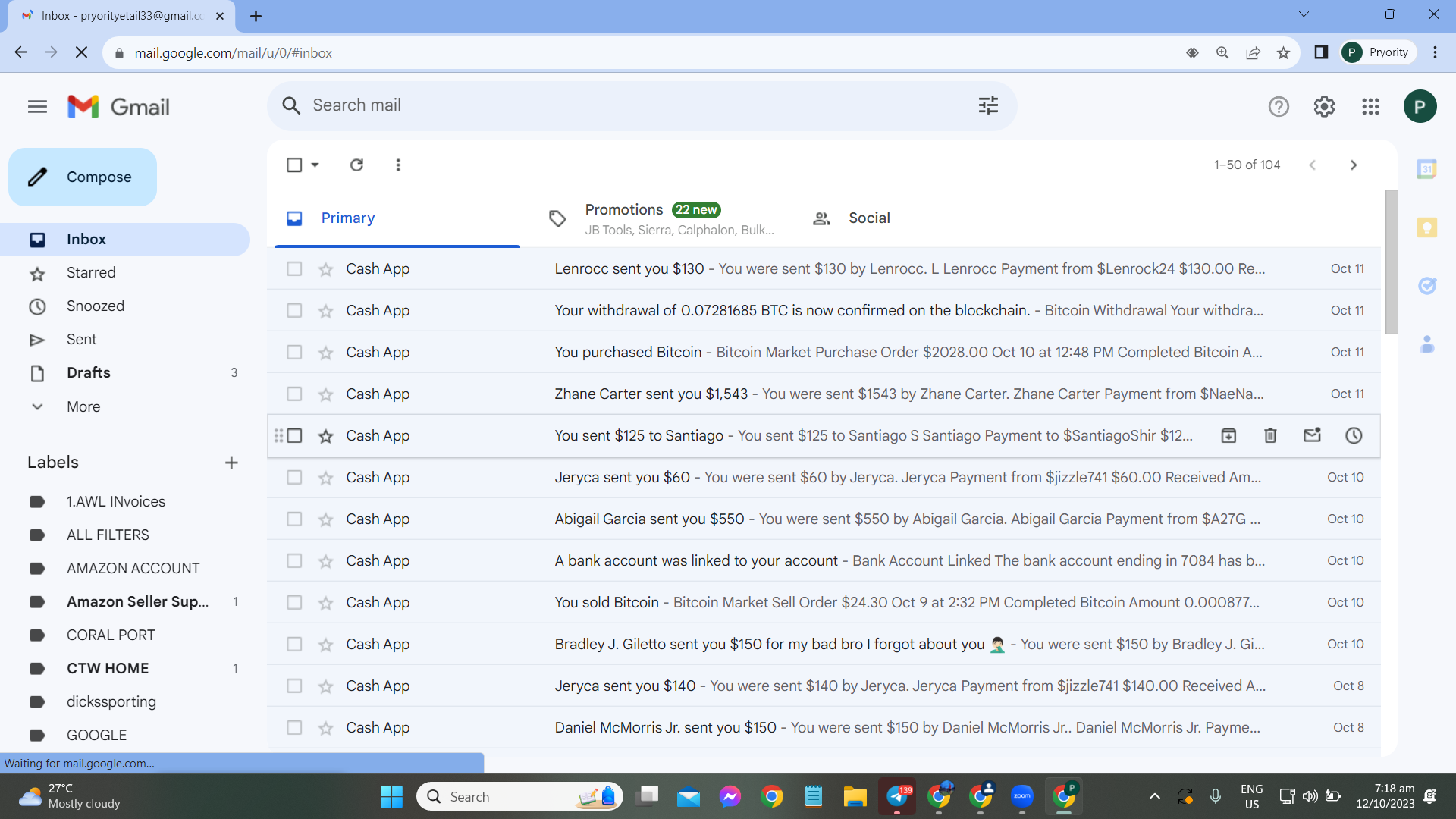Open Windows Start menu
The image size is (1456, 819).
point(391,796)
